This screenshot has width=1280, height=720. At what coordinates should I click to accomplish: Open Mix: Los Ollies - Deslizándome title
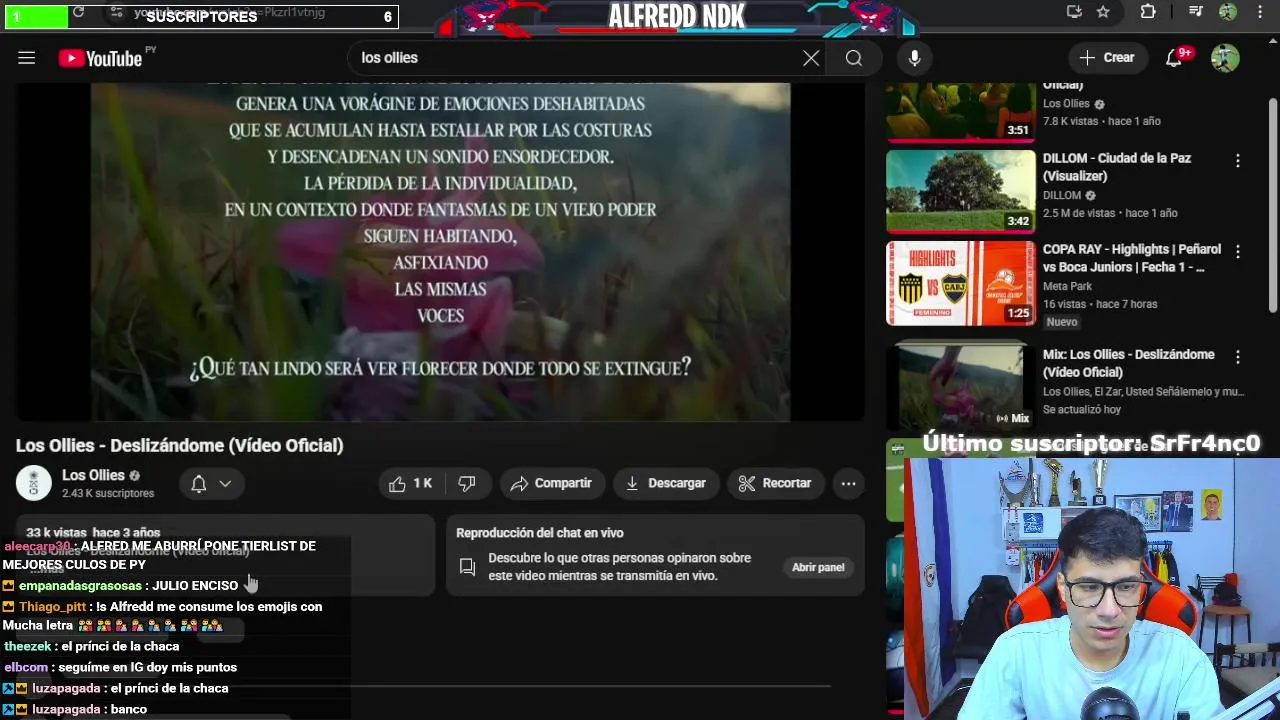pyautogui.click(x=1129, y=363)
